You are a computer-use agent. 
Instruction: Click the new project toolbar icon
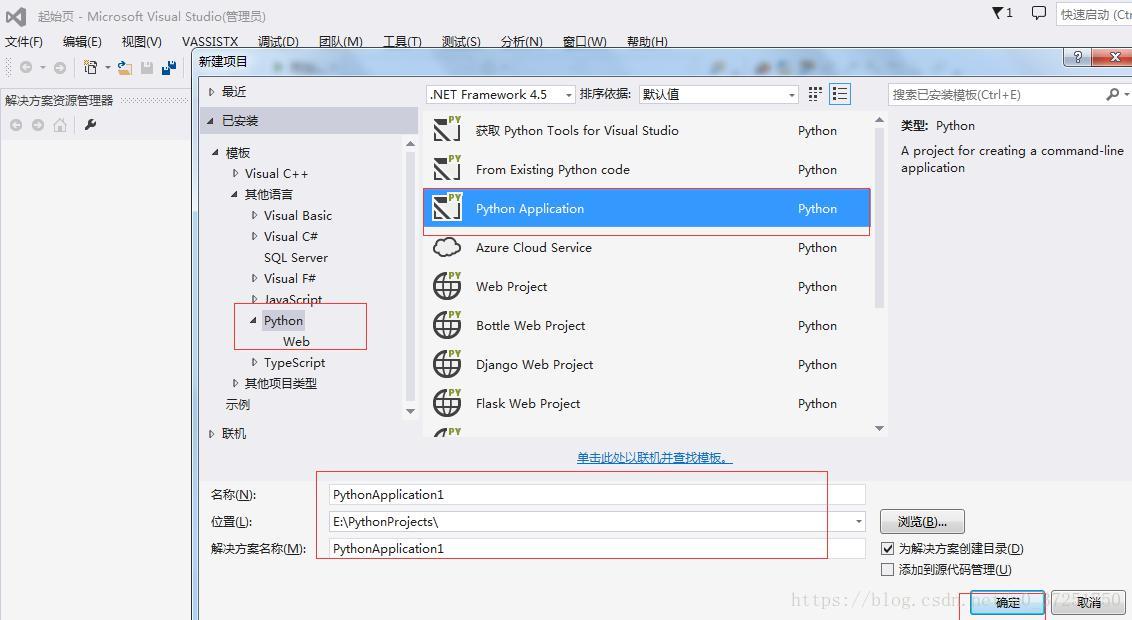(x=90, y=67)
